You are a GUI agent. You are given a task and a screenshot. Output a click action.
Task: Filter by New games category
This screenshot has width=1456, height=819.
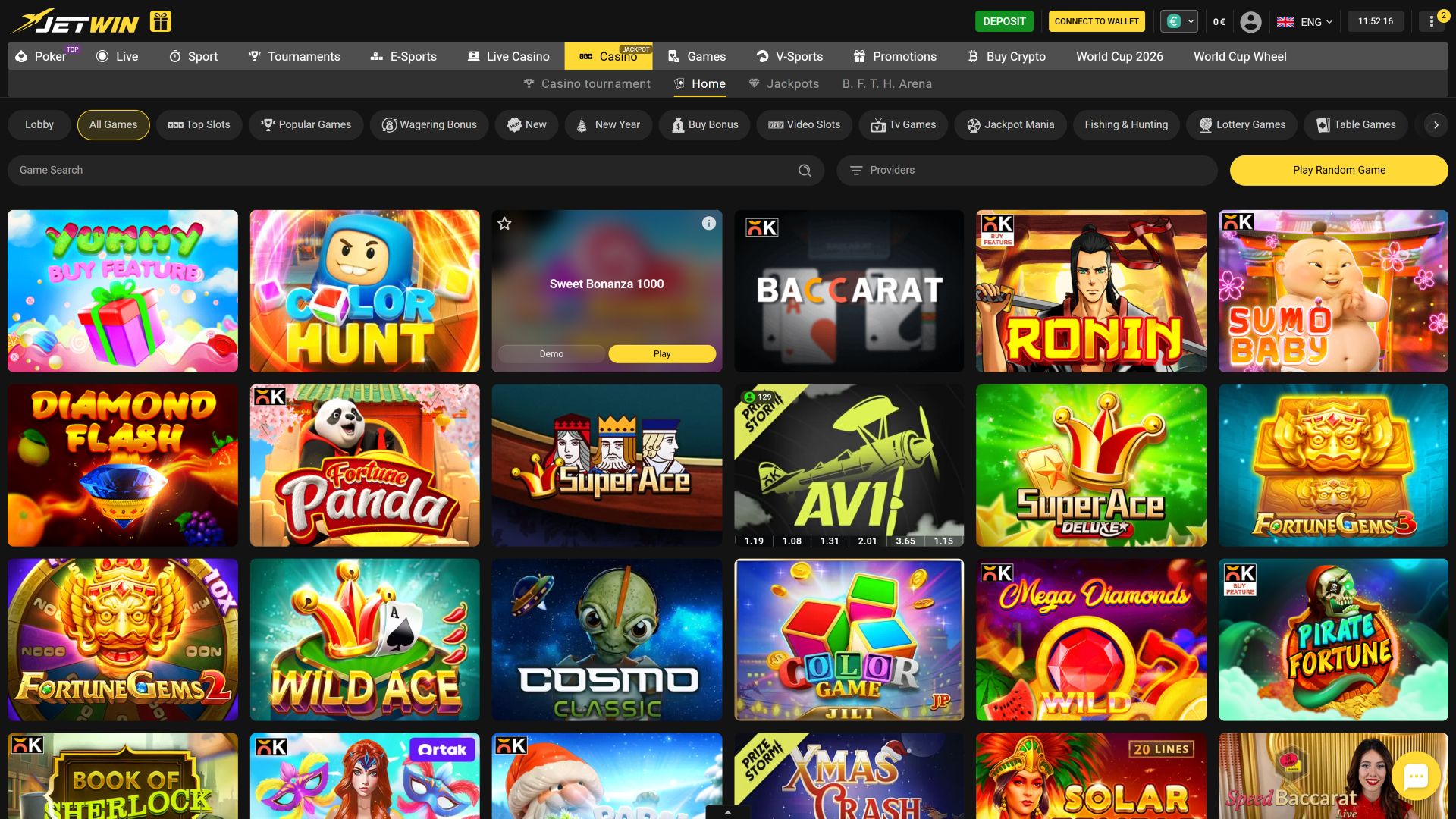(x=527, y=125)
